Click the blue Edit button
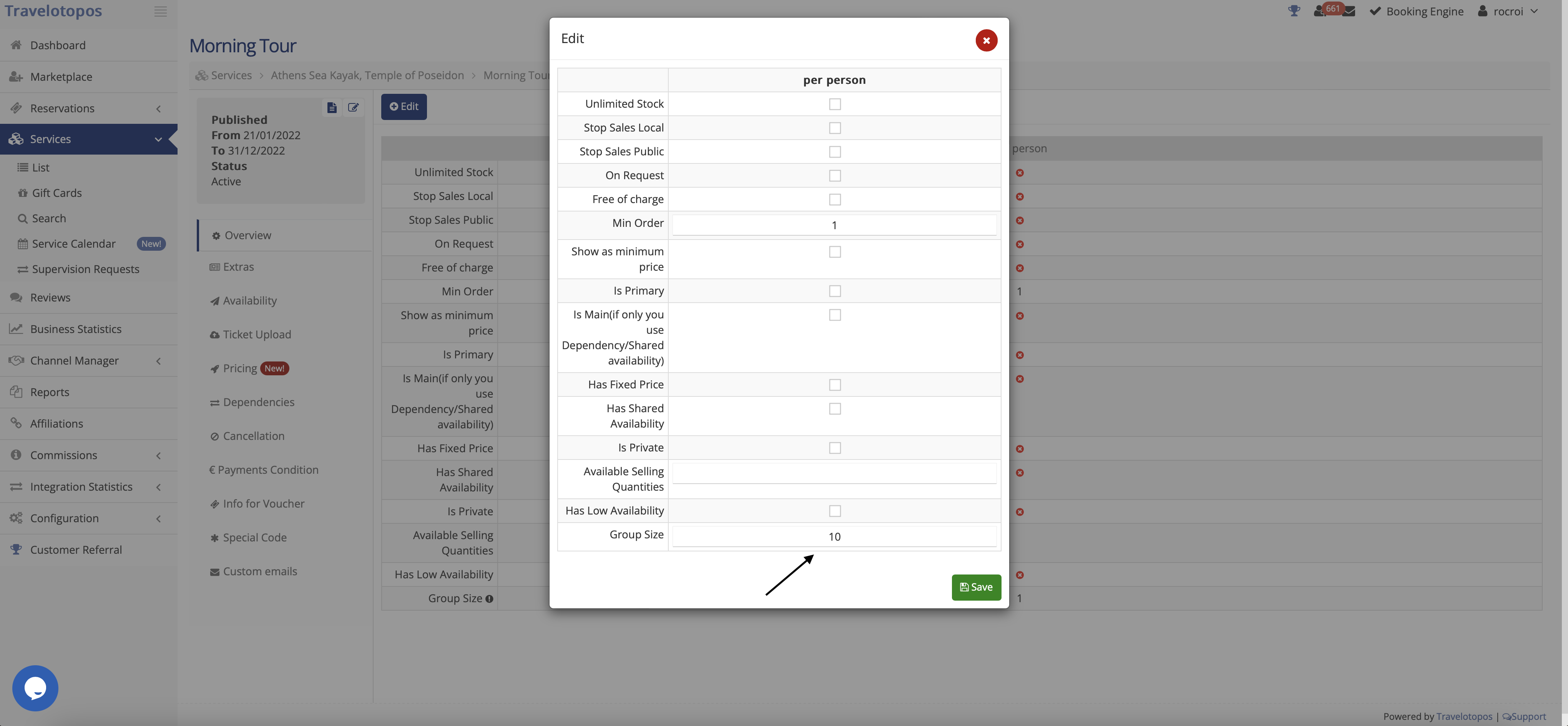The width and height of the screenshot is (1568, 726). pos(404,107)
